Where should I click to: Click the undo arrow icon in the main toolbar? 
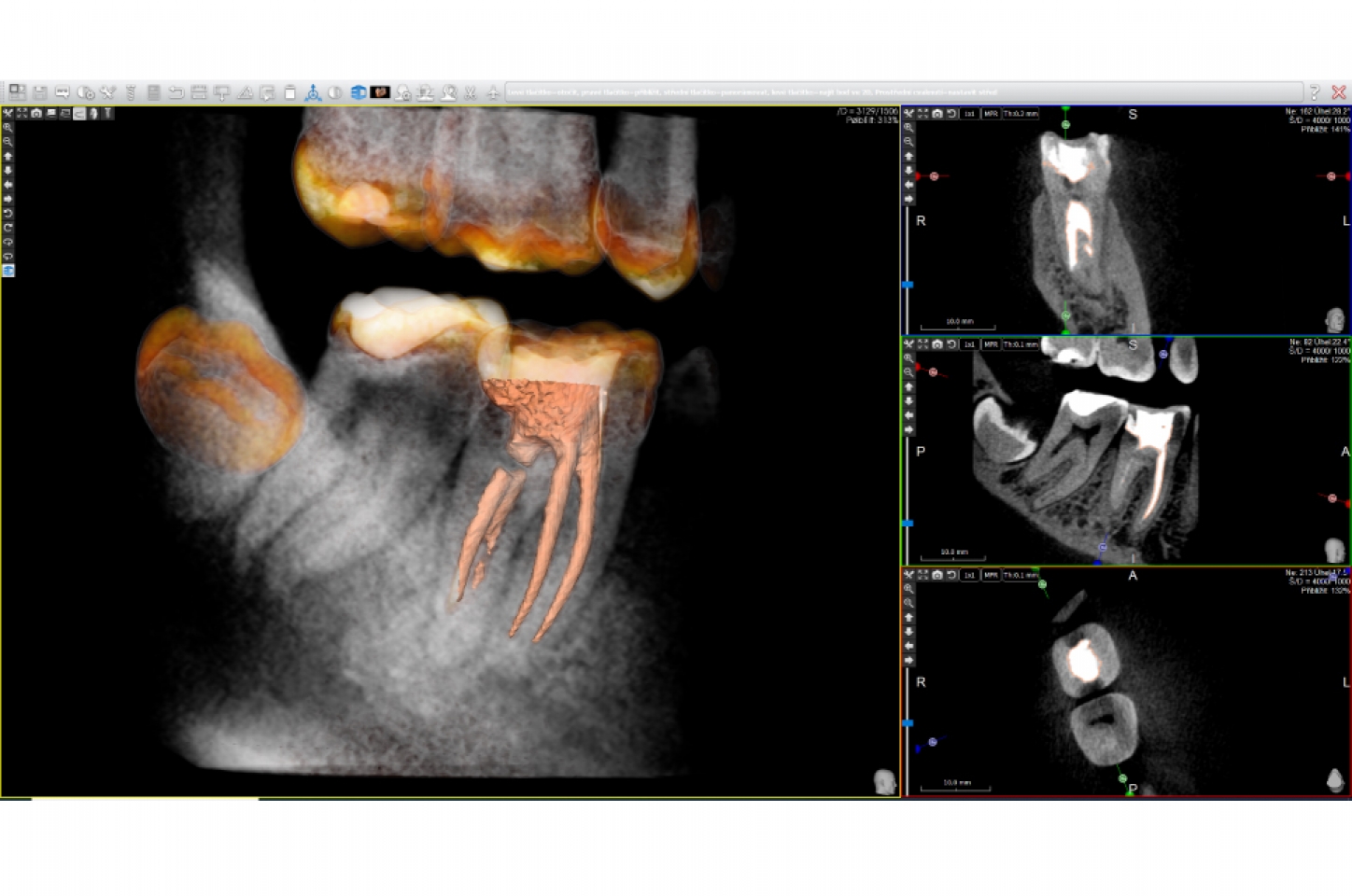click(176, 91)
